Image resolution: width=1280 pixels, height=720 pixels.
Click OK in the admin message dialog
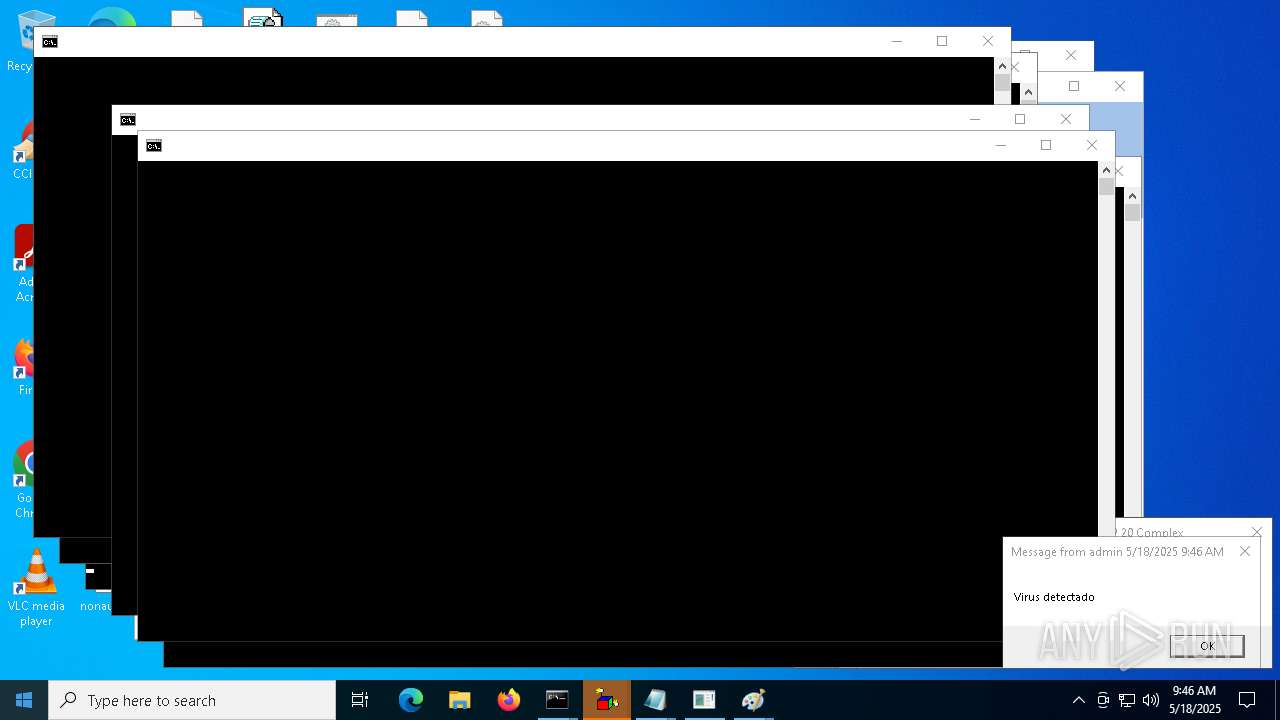pos(1207,646)
